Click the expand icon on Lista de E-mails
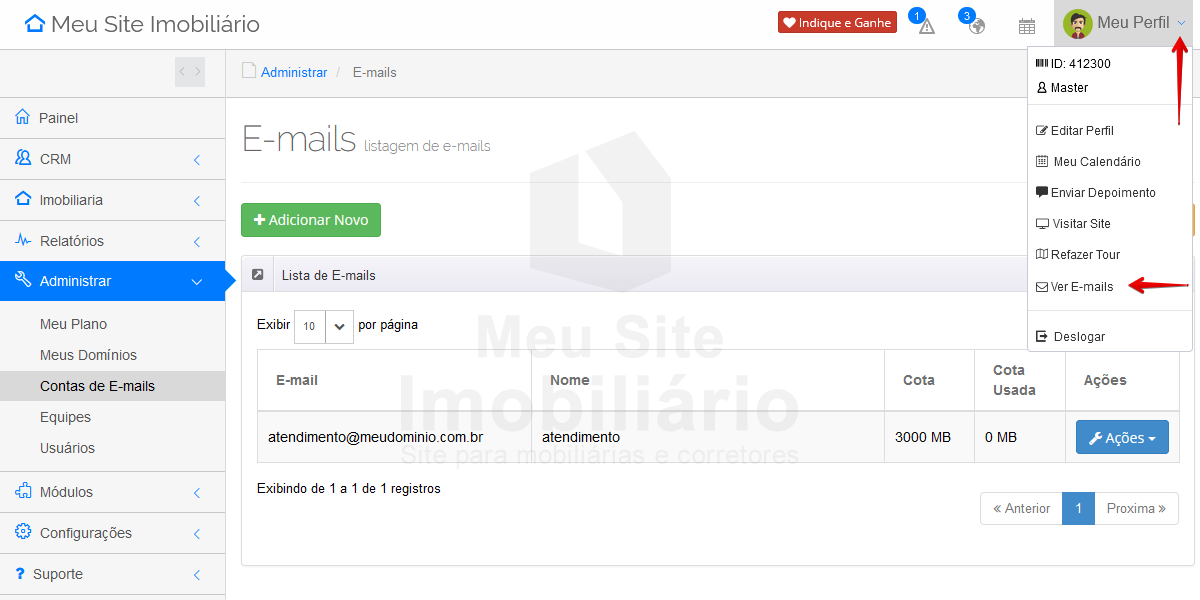Viewport: 1200px width, 600px height. 258,275
